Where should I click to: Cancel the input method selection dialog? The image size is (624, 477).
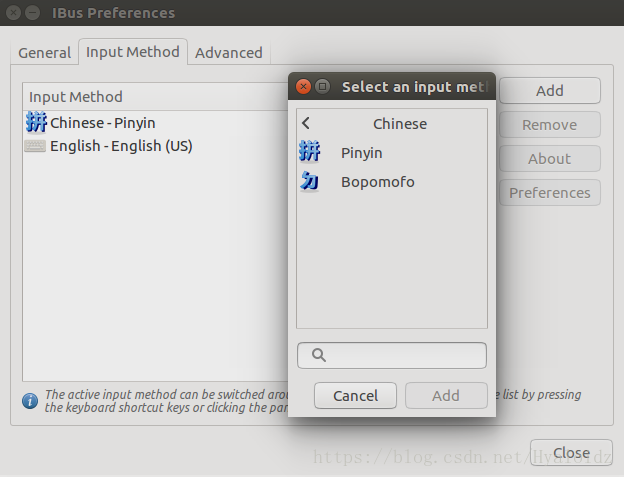(x=355, y=395)
